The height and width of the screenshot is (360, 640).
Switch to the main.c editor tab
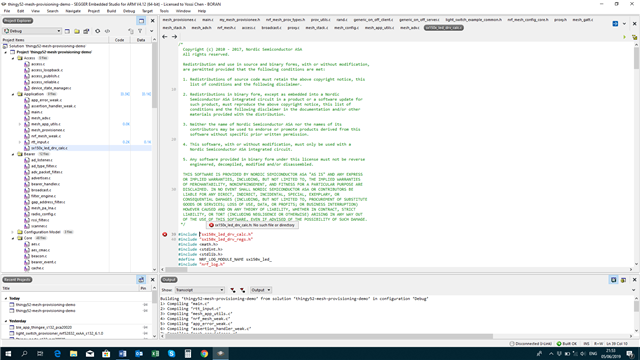[x=207, y=20]
